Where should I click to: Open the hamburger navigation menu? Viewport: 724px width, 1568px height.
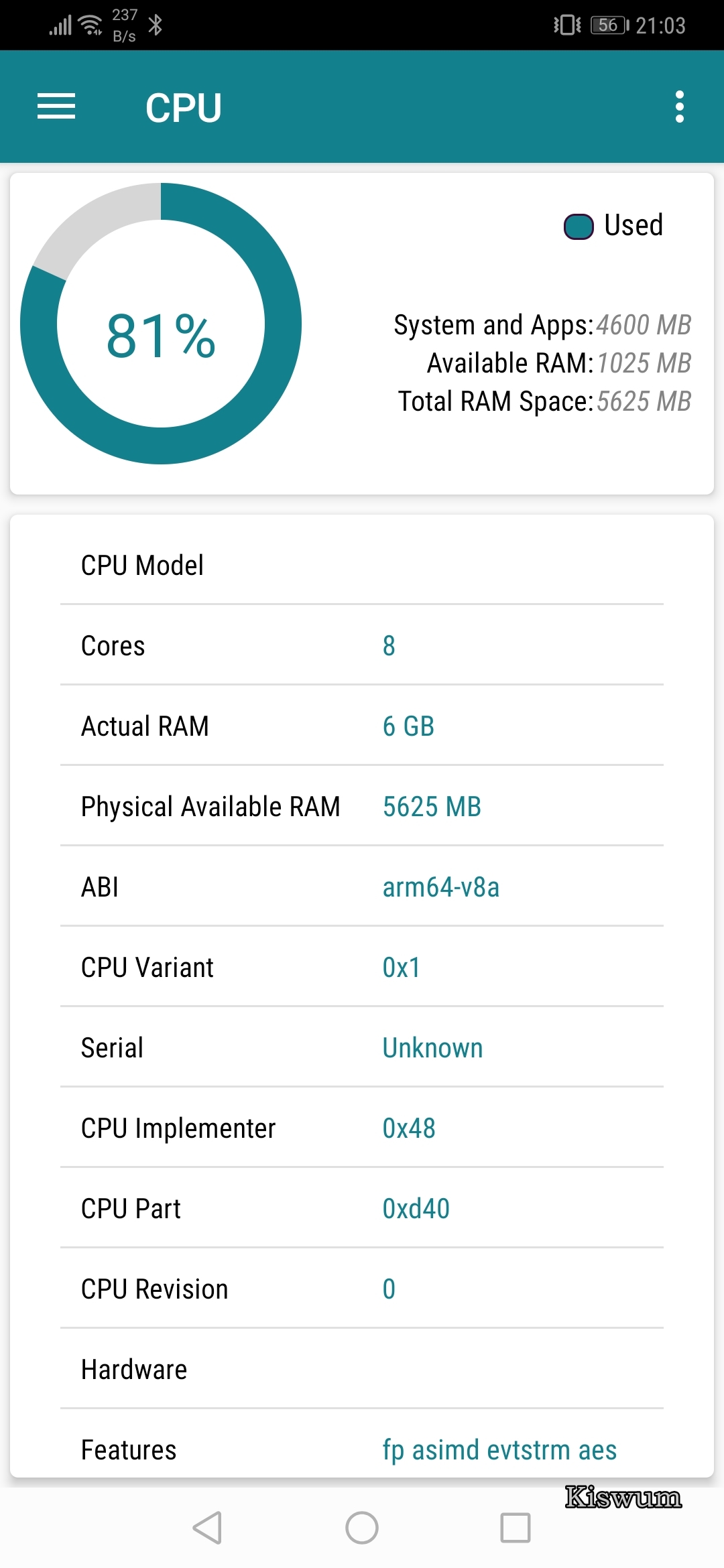[56, 107]
